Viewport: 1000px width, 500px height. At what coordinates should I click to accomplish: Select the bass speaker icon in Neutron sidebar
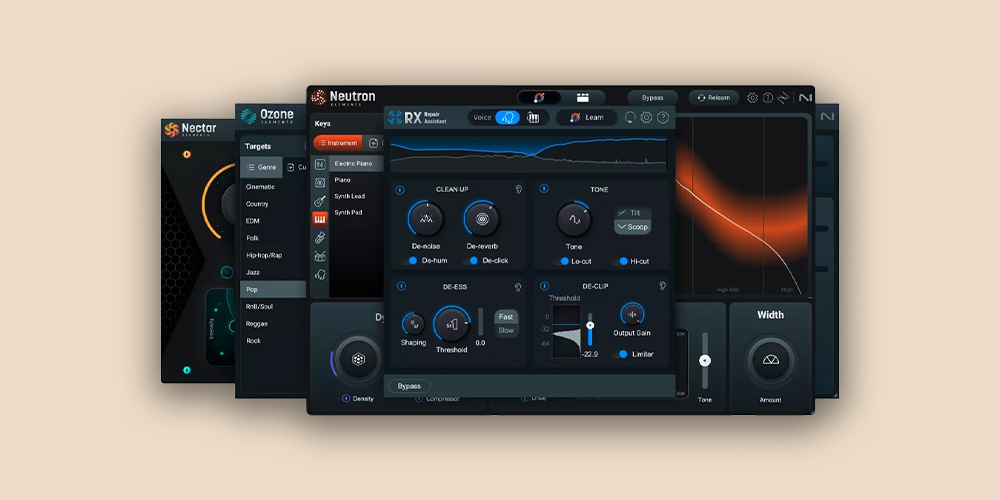320,182
